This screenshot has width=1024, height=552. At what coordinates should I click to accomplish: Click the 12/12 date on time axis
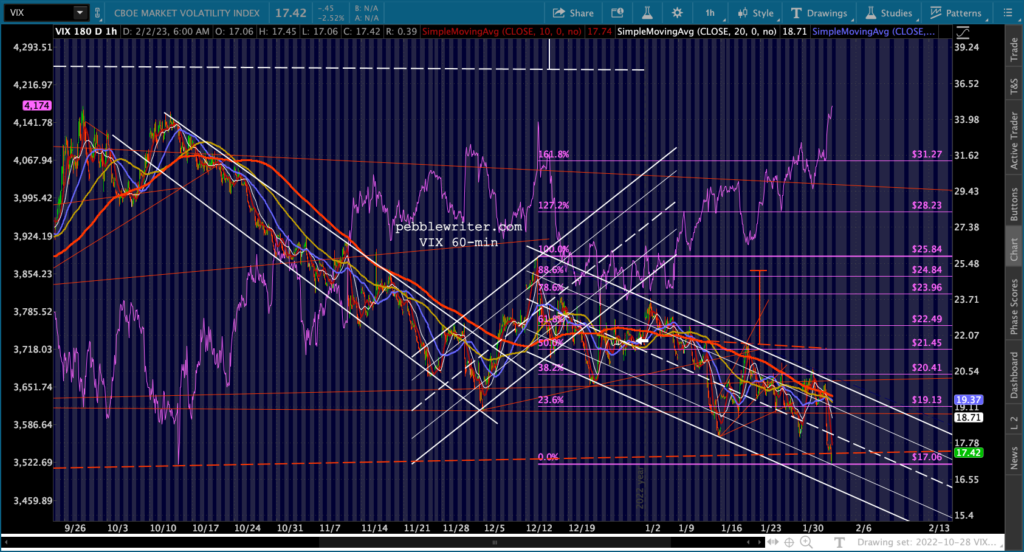coord(539,528)
